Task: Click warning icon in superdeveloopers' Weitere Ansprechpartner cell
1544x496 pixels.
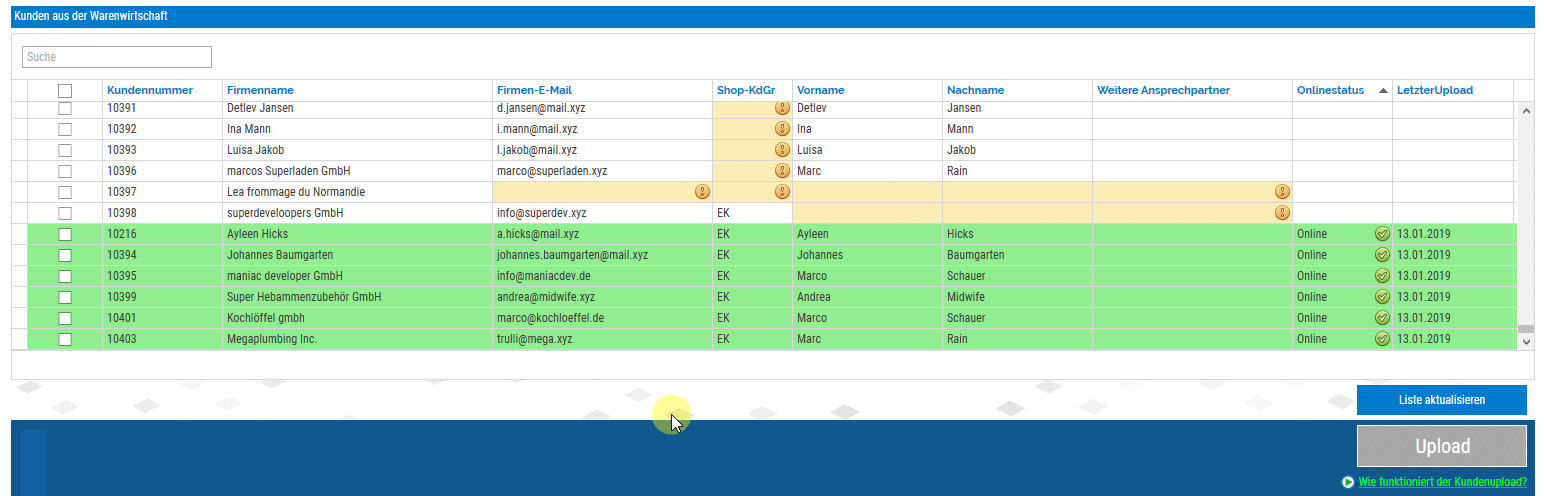Action: pos(1282,213)
